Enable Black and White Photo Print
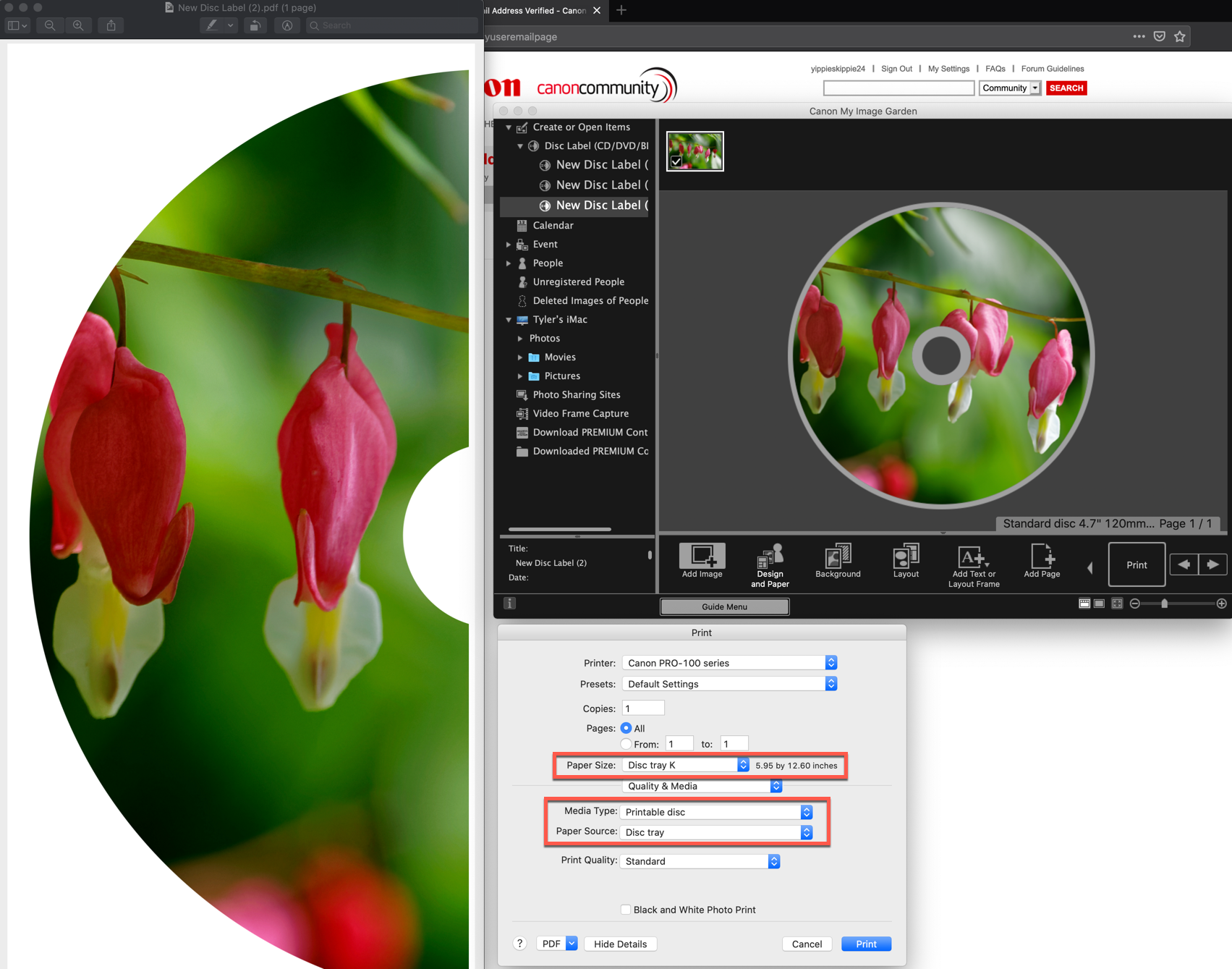Screen dimensions: 1232x969 point(626,910)
